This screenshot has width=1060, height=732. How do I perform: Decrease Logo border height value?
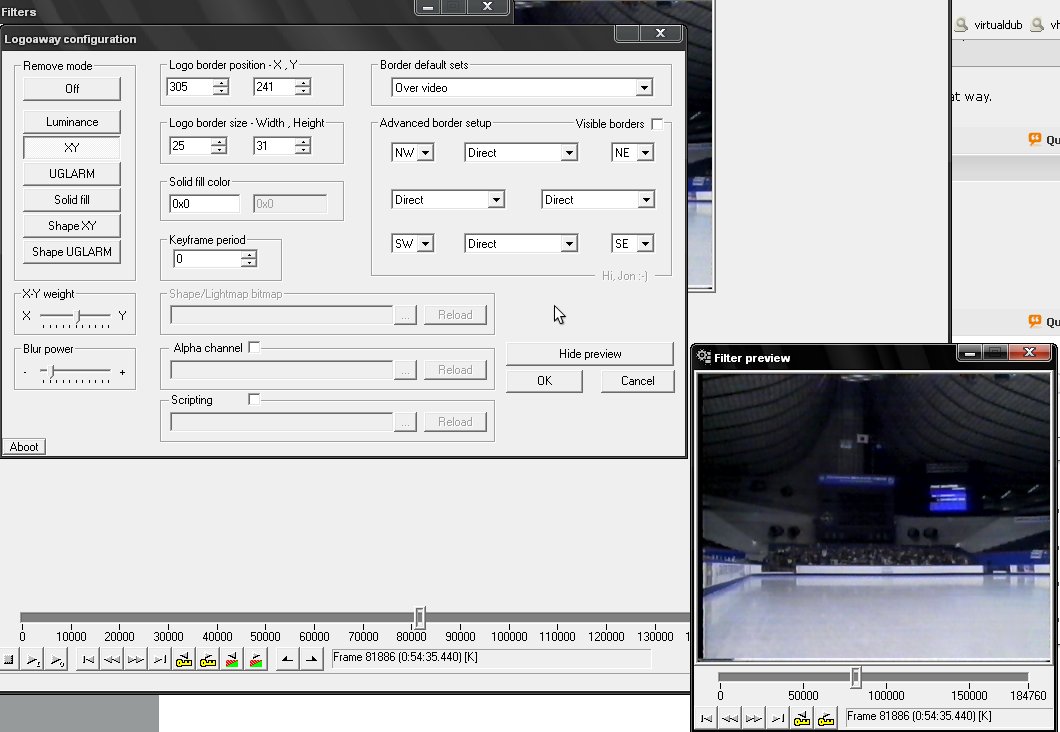[x=303, y=149]
